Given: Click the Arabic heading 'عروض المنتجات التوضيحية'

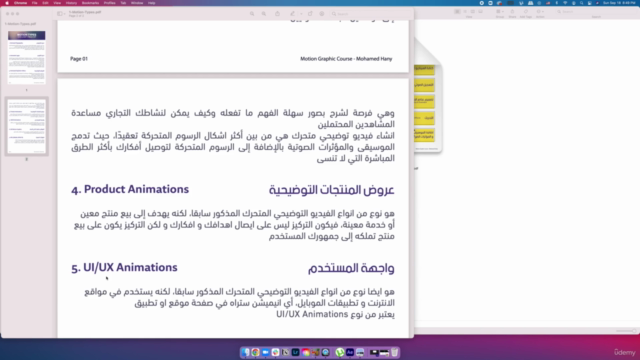Looking at the screenshot, I should [x=331, y=190].
